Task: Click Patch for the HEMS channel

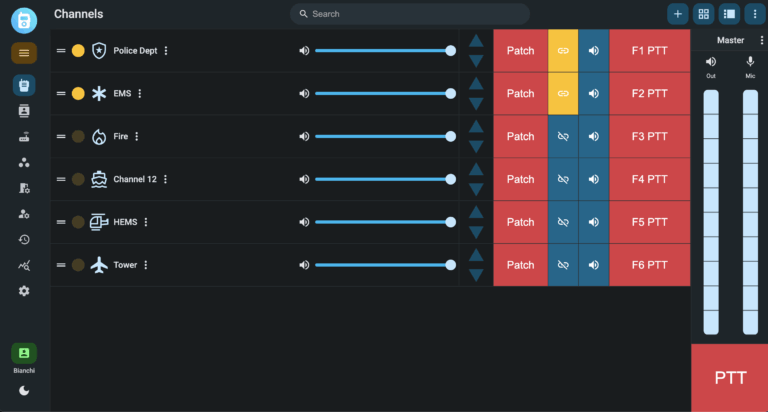Action: coord(520,222)
